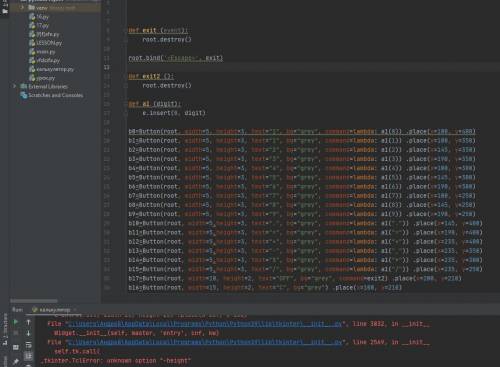Click the scroll to end console icon
This screenshot has height=367, width=500.
tap(28, 356)
